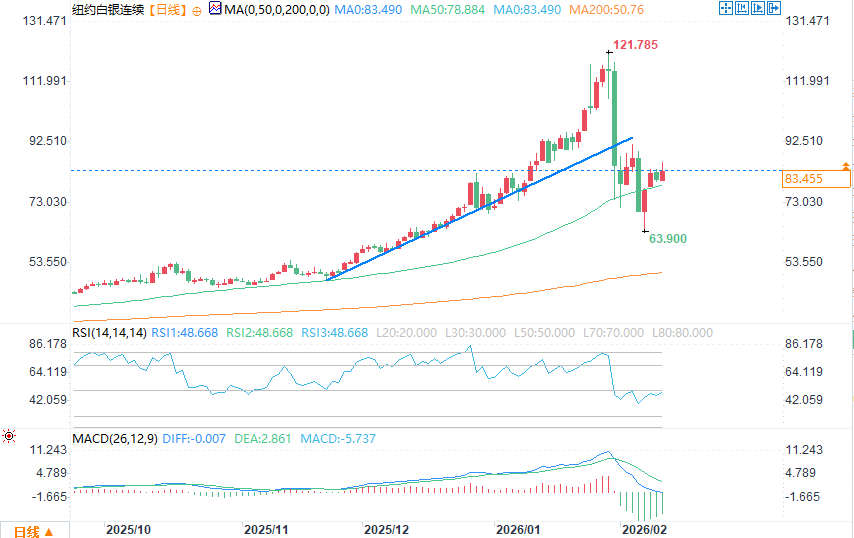Click the L50:50.000 level label
Image resolution: width=854 pixels, height=538 pixels.
coord(544,333)
